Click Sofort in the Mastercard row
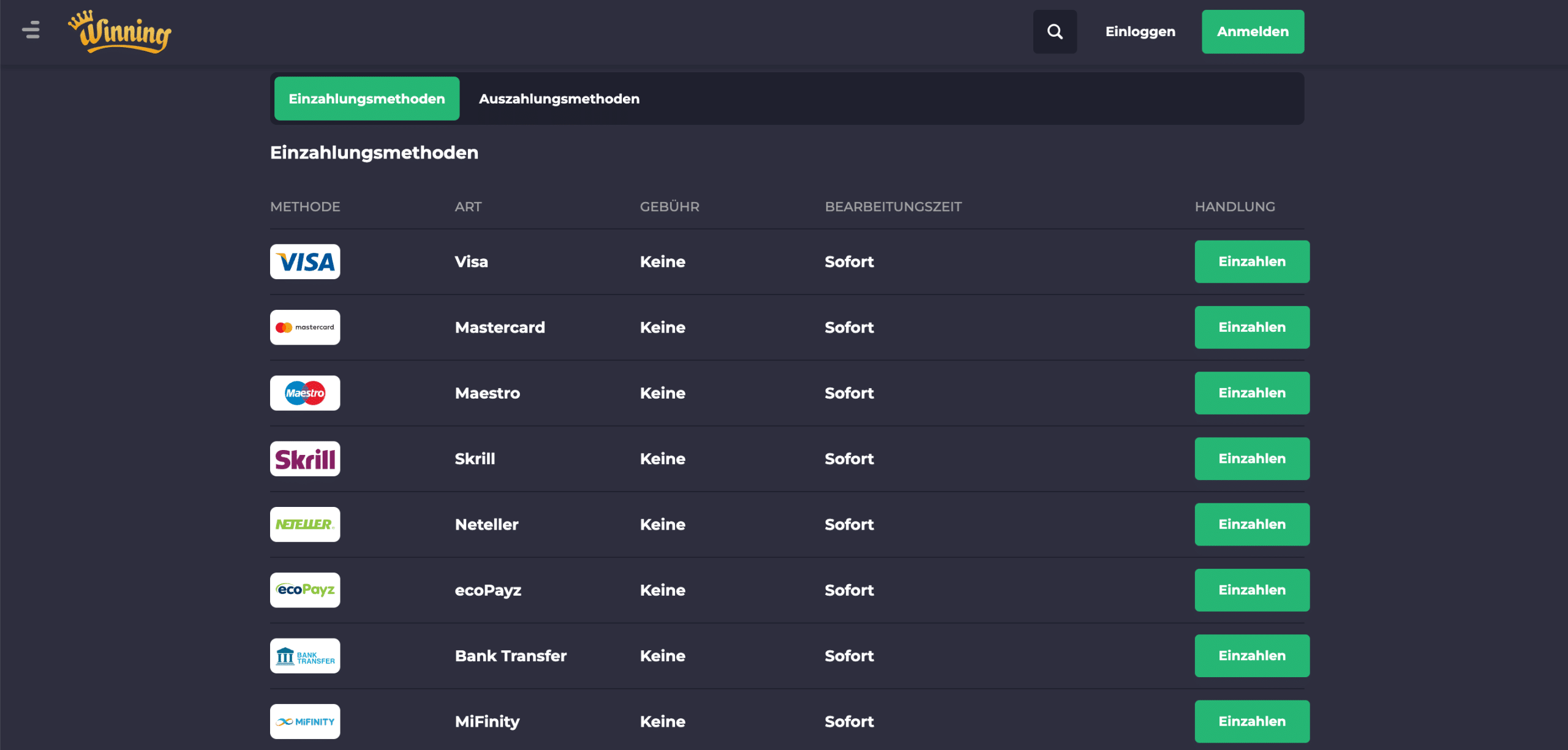1568x750 pixels. 849,328
